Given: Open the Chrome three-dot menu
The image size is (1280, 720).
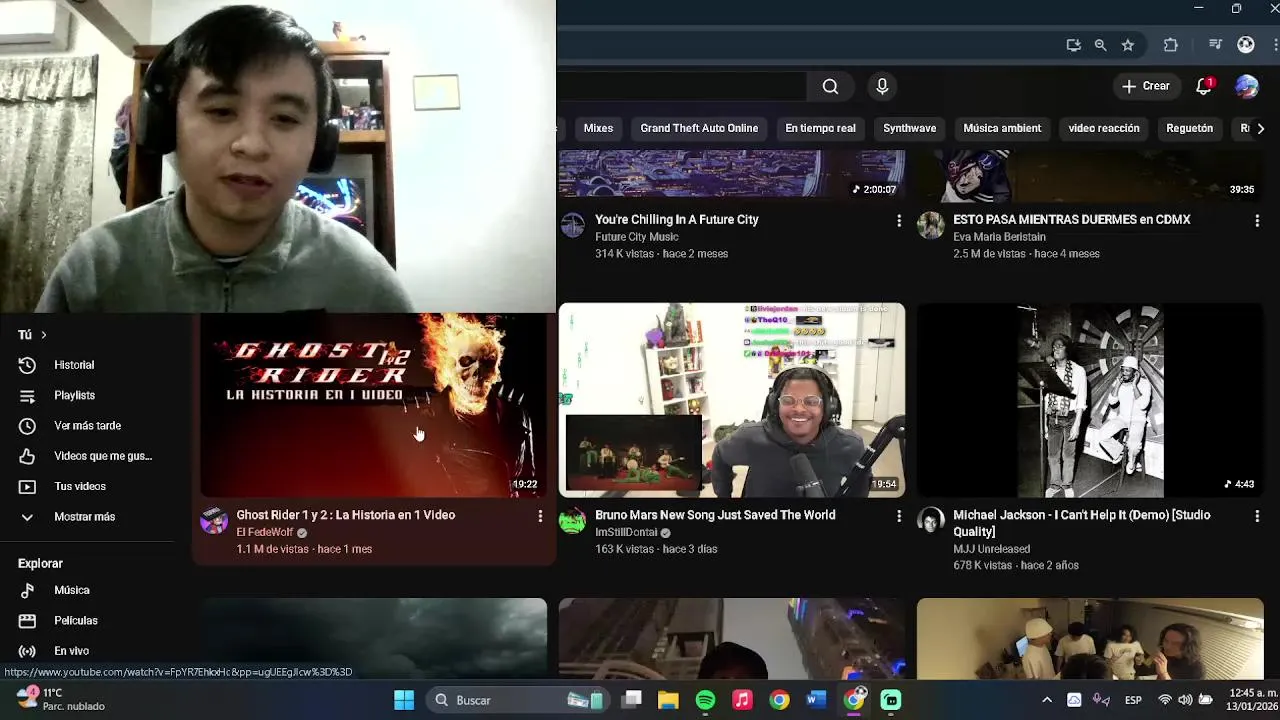Looking at the screenshot, I should (x=1276, y=45).
